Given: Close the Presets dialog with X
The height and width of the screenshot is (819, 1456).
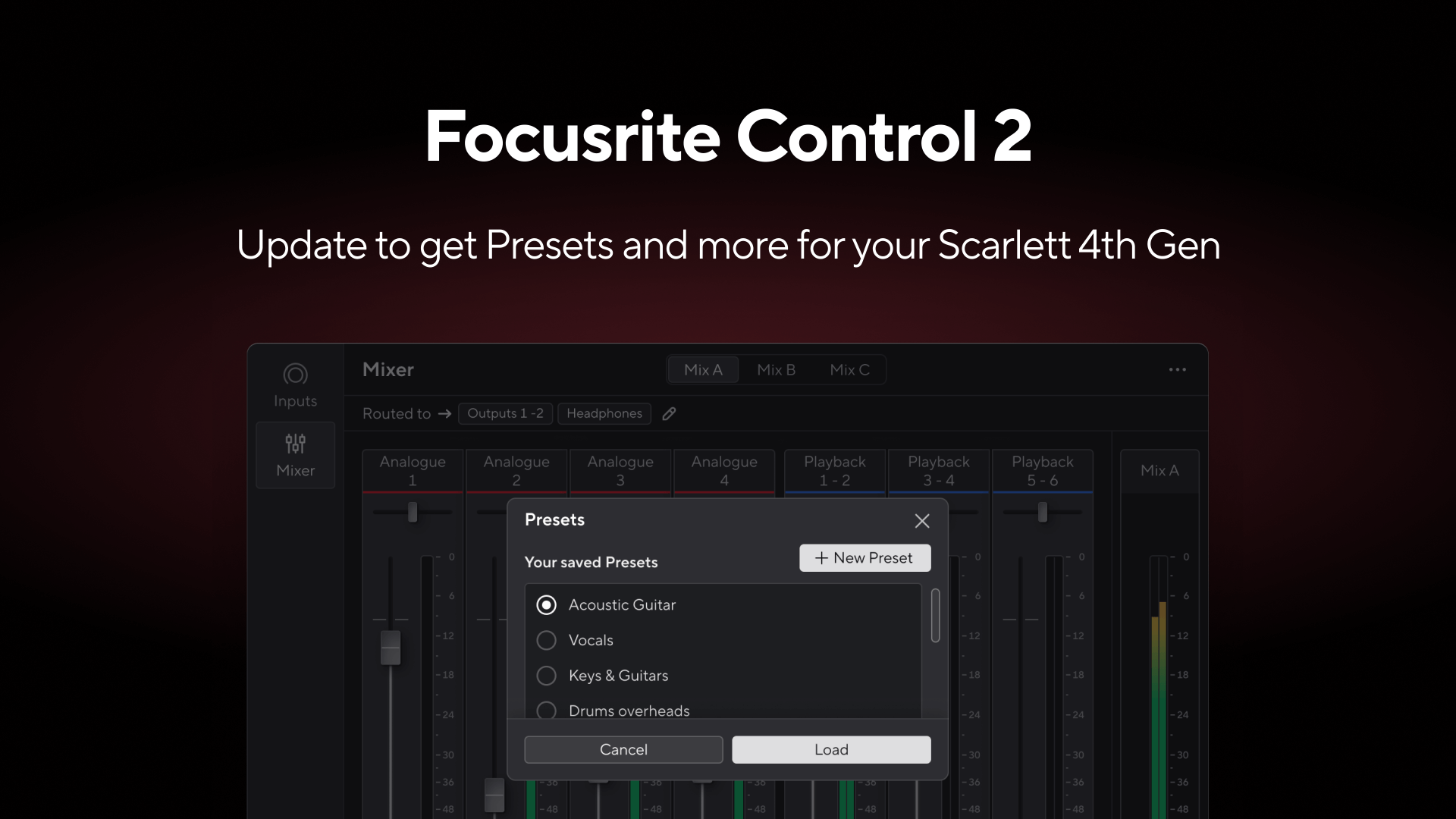Looking at the screenshot, I should pos(921,521).
